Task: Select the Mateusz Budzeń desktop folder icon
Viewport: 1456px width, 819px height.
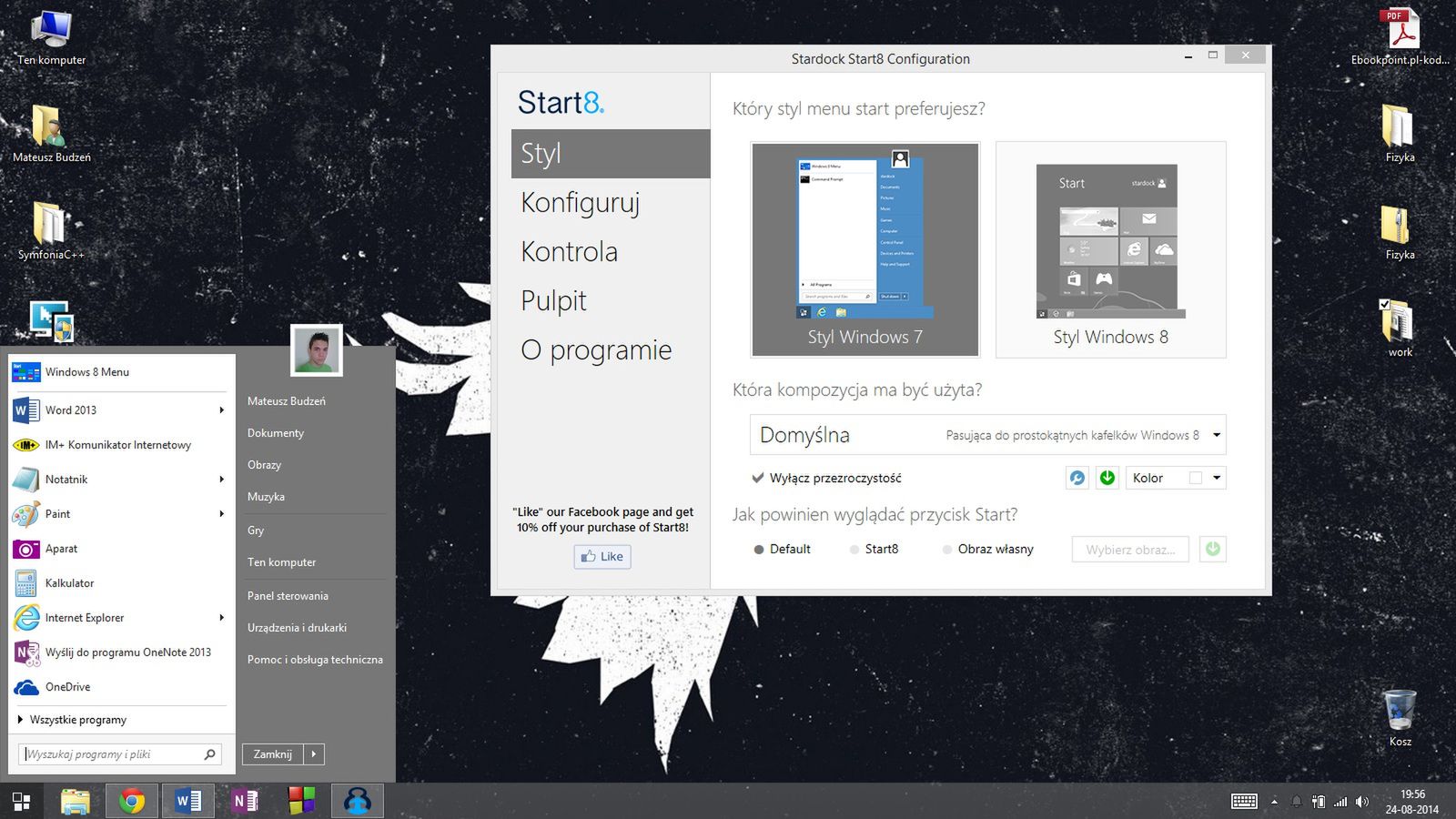Action: tap(52, 133)
